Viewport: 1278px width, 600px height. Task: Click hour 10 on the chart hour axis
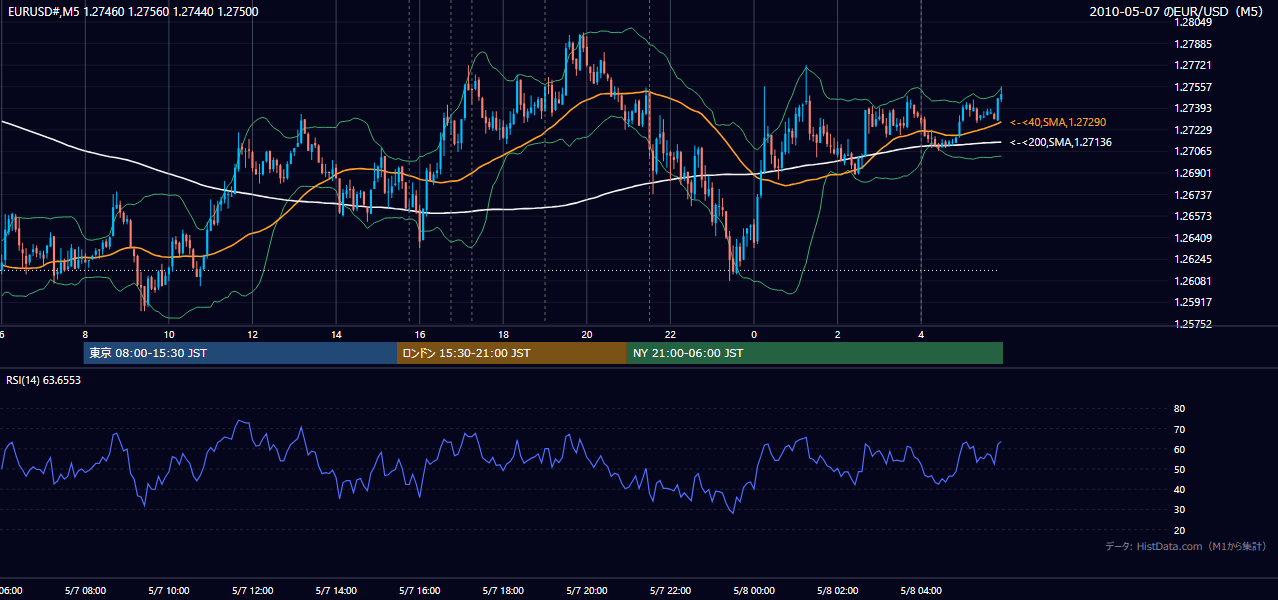169,334
